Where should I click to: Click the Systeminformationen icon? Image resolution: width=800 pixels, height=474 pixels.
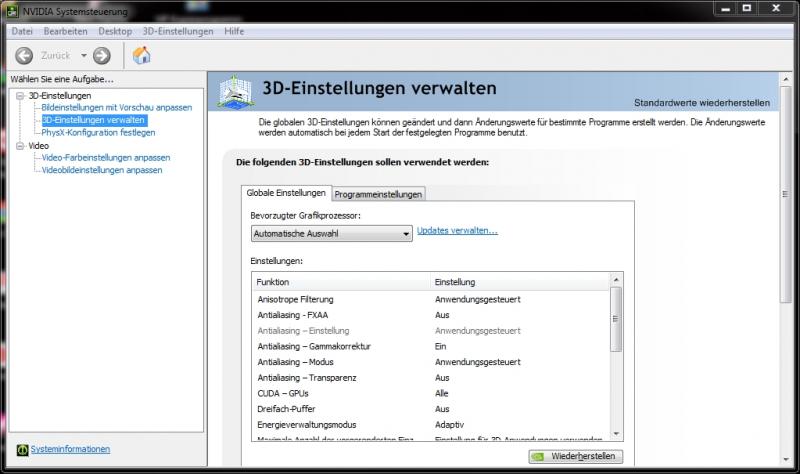pyautogui.click(x=22, y=450)
